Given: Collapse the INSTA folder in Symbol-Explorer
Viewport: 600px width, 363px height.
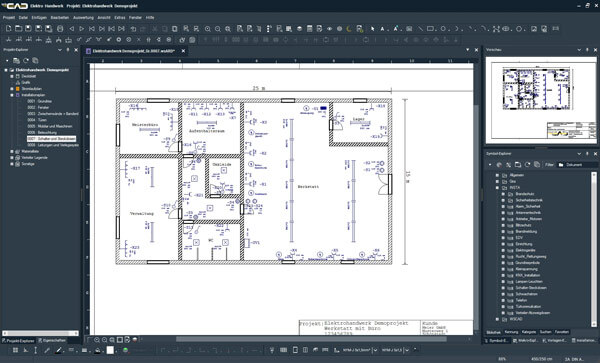Looking at the screenshot, I should tap(497, 188).
